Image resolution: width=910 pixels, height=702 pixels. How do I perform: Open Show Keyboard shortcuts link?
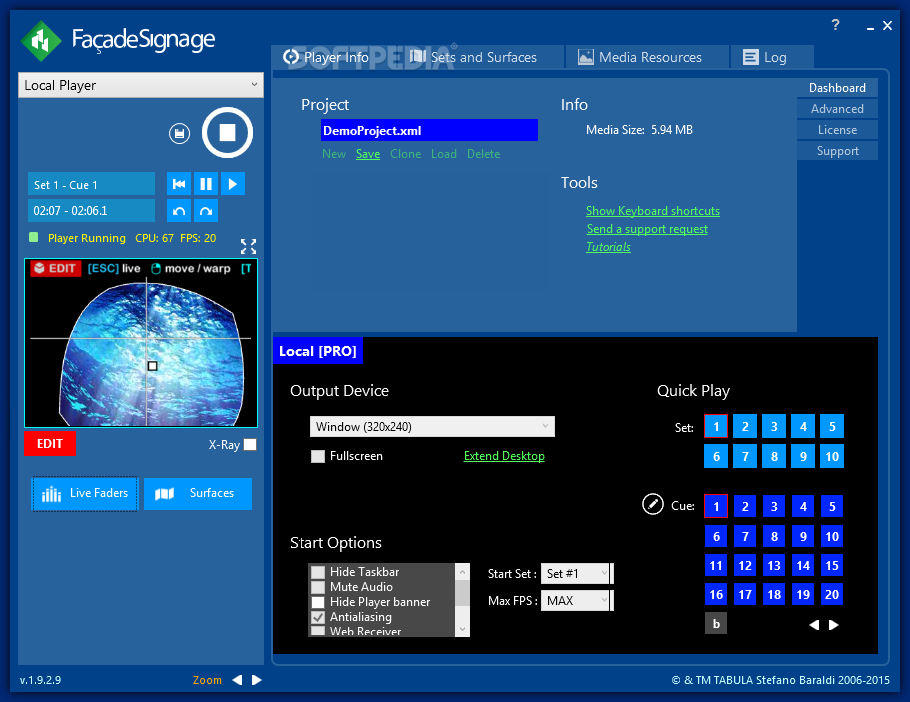(652, 211)
